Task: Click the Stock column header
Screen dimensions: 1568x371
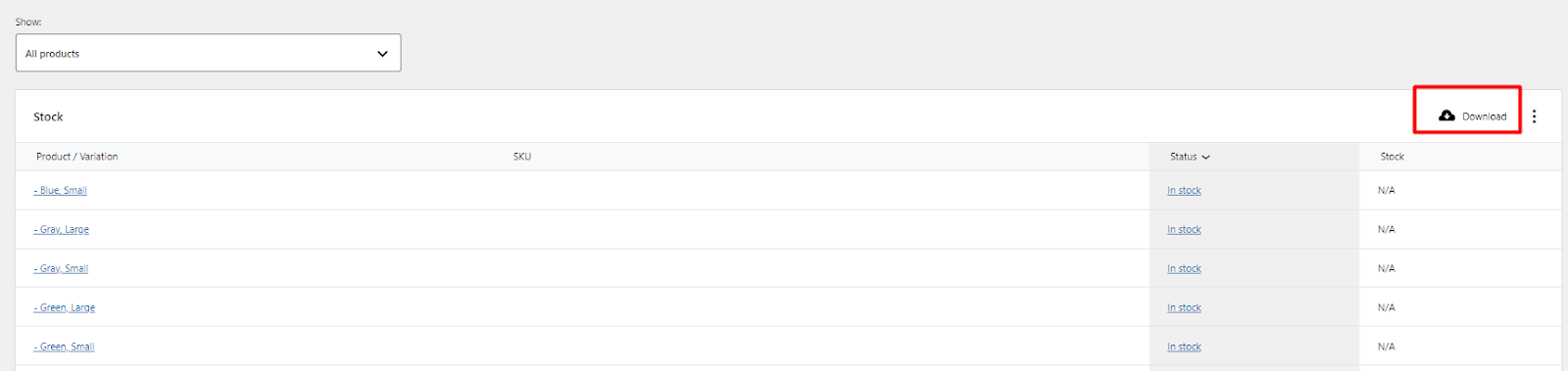Action: (1392, 157)
